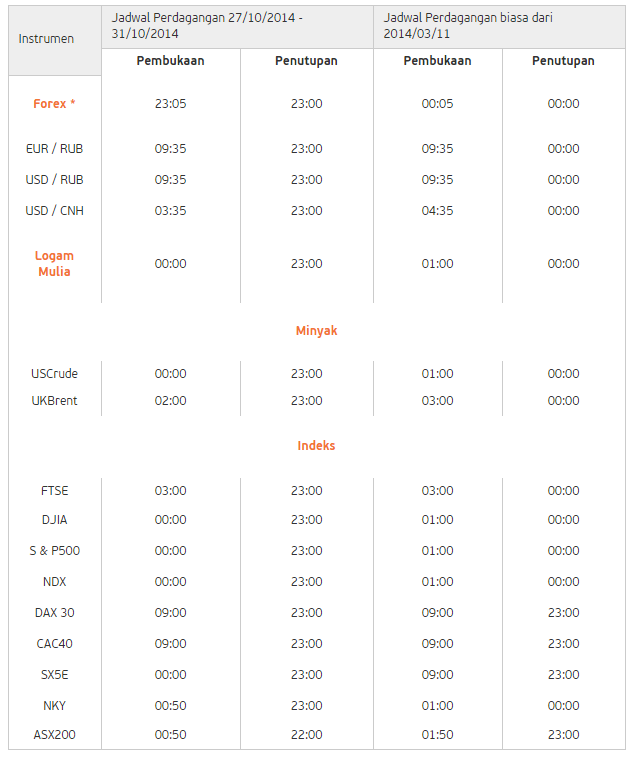Click the Jadwal Perdagangan biasa dari 2014/03/11 header
Viewport: 635px width, 757px height.
tap(468, 26)
